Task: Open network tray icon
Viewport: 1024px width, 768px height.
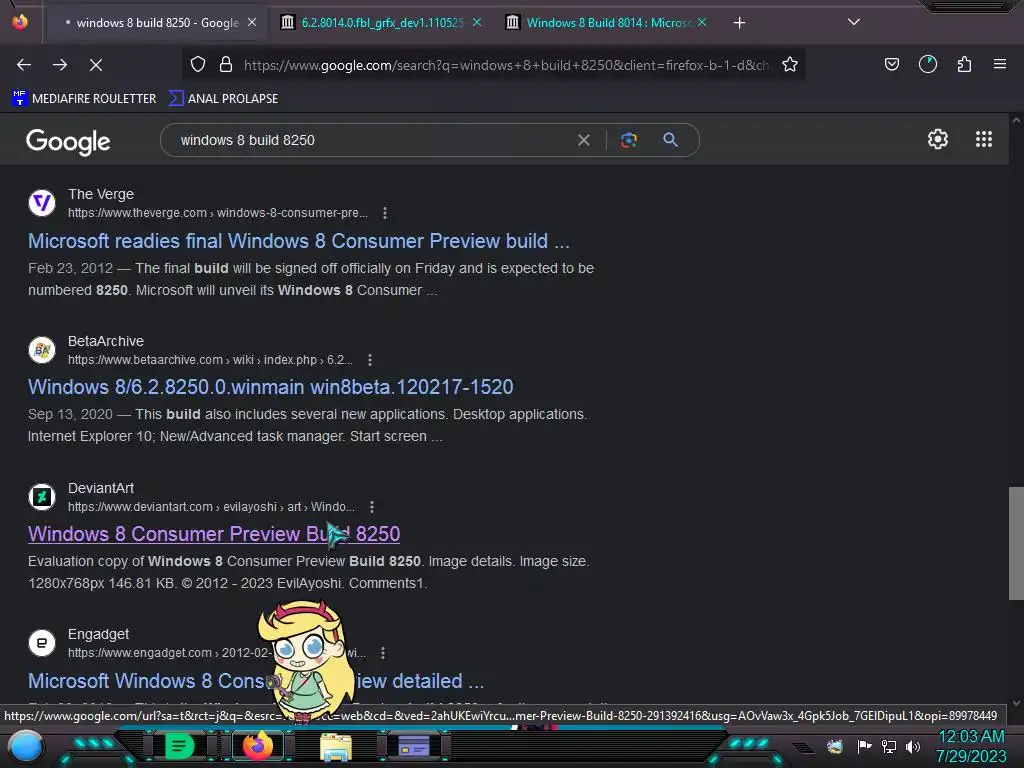Action: point(889,746)
